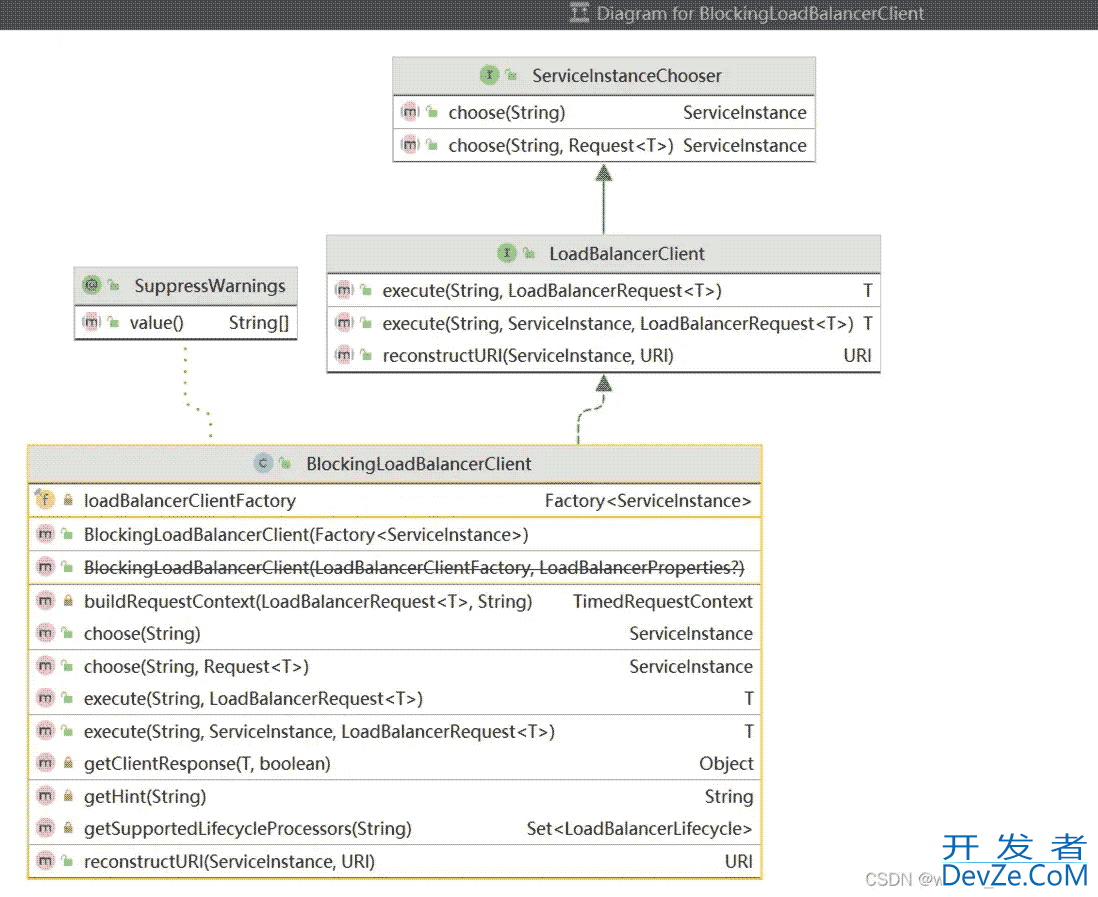Viewport: 1098px width, 897px height.
Task: Click method icon of three-argument execute in LoadBalancerClient
Action: point(343,322)
